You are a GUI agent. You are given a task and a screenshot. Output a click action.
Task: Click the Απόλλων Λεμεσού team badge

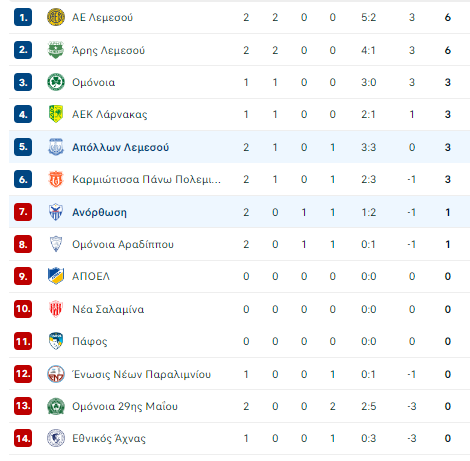(56, 147)
